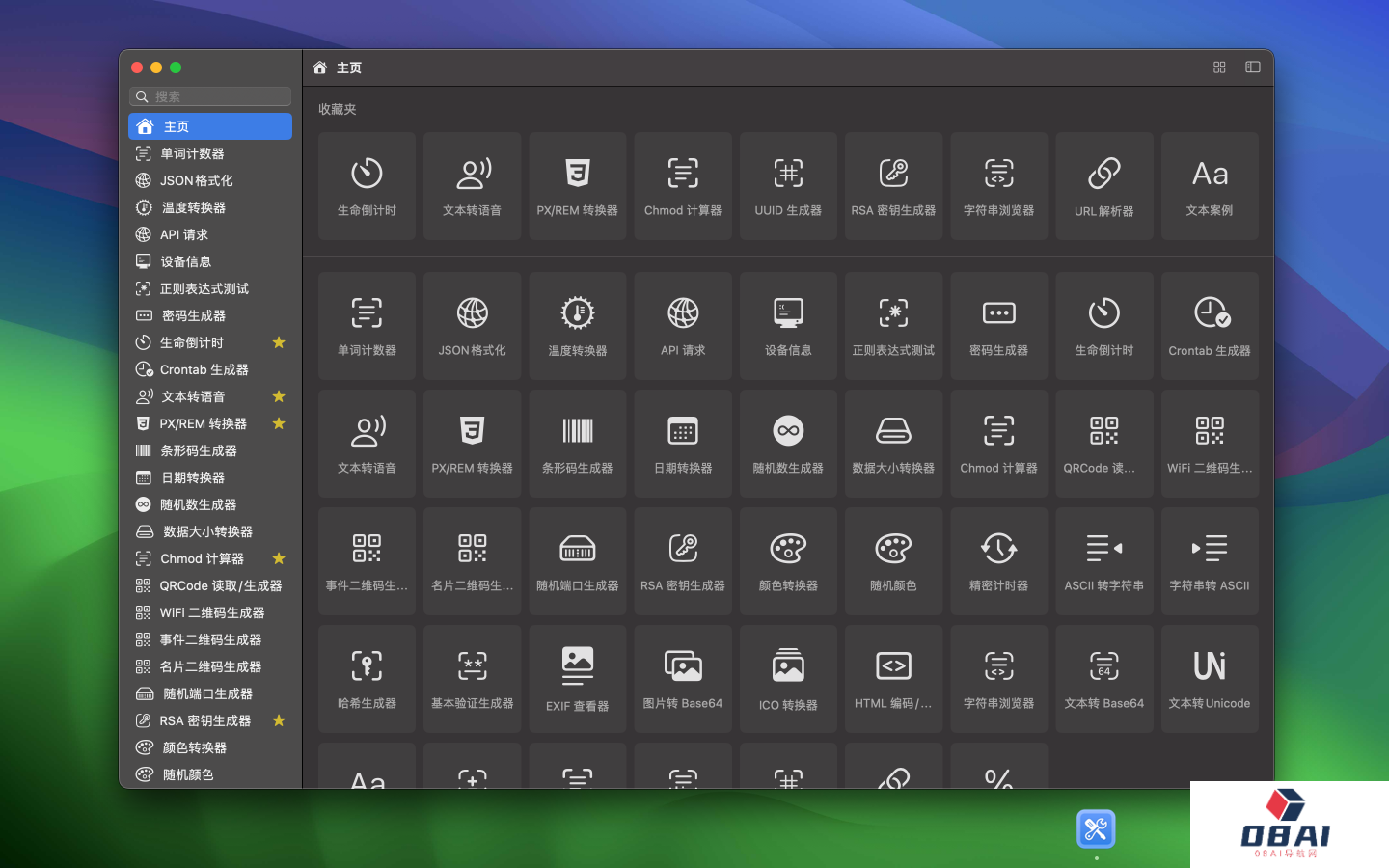Open the 随机数生成器 tile in the grid
This screenshot has width=1389, height=868.
[x=788, y=444]
